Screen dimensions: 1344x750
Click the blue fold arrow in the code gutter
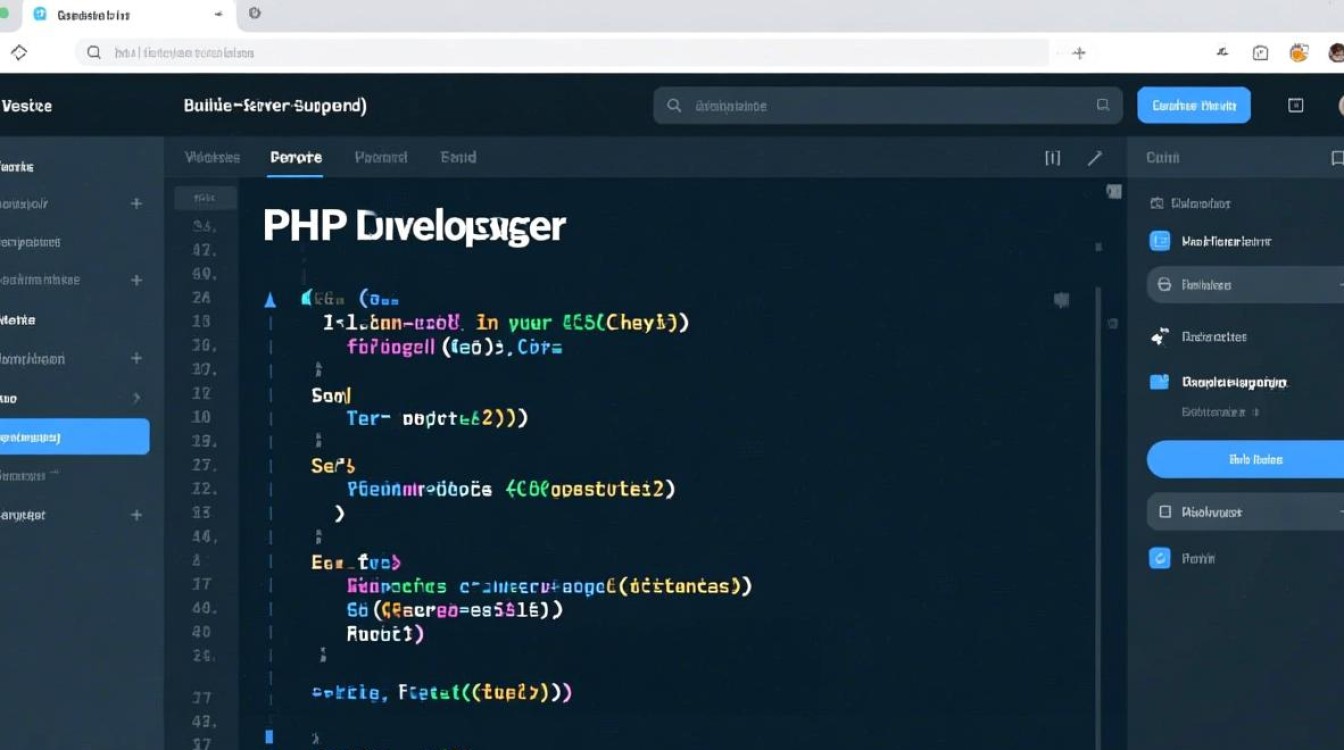point(269,299)
